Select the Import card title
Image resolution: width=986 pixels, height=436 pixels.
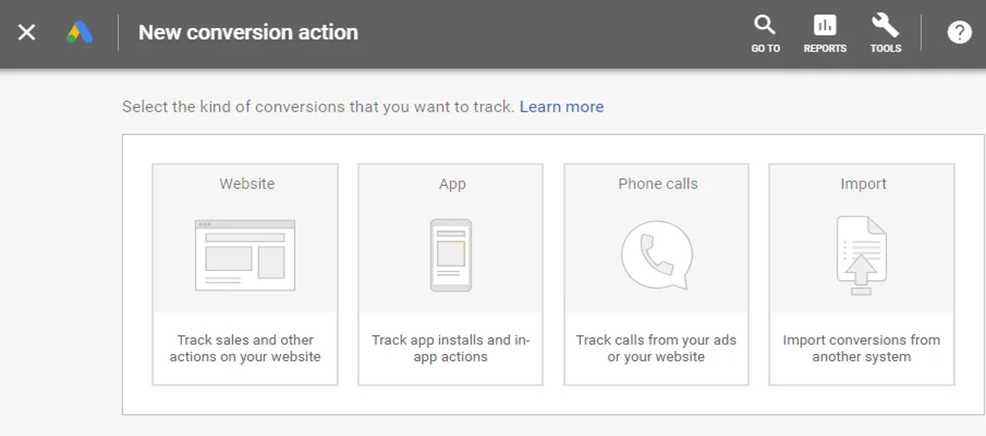tap(863, 184)
